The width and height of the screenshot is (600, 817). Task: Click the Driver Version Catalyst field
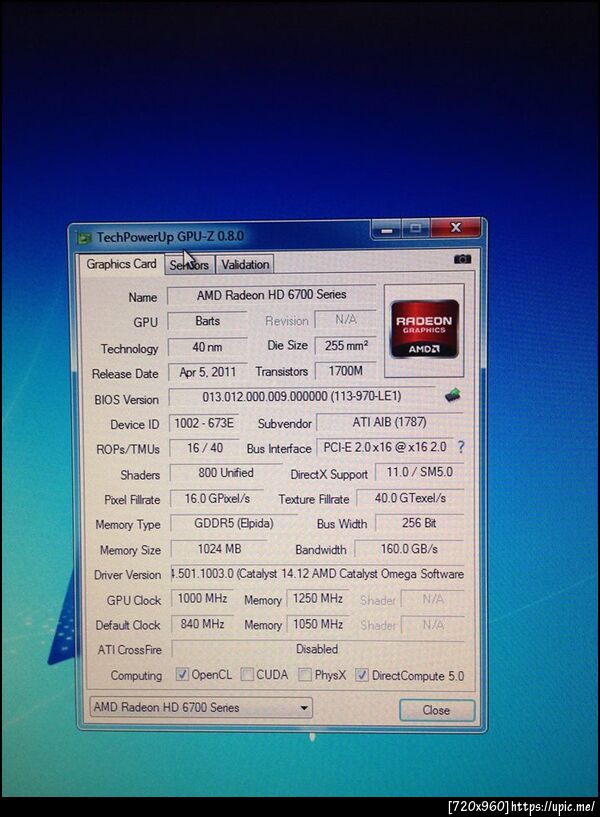(x=317, y=574)
